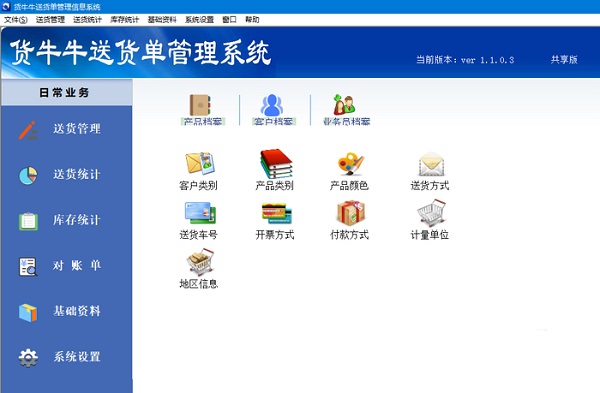
Task: Open the 业务员档案 icon
Action: point(344,105)
